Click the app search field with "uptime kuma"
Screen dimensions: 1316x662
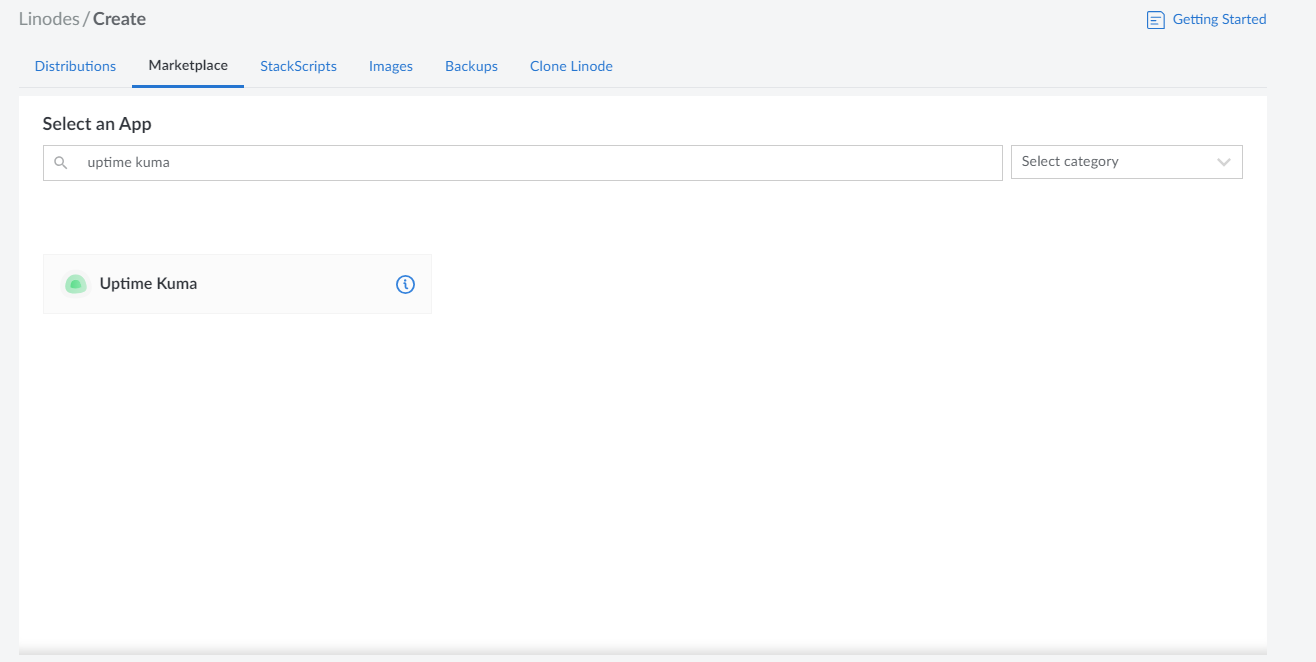[522, 162]
